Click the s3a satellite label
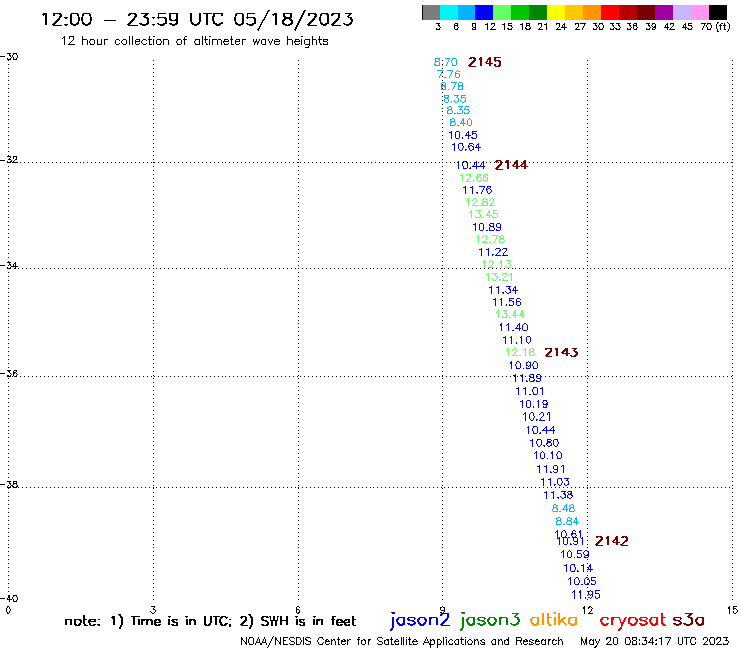The image size is (740, 650). click(688, 620)
